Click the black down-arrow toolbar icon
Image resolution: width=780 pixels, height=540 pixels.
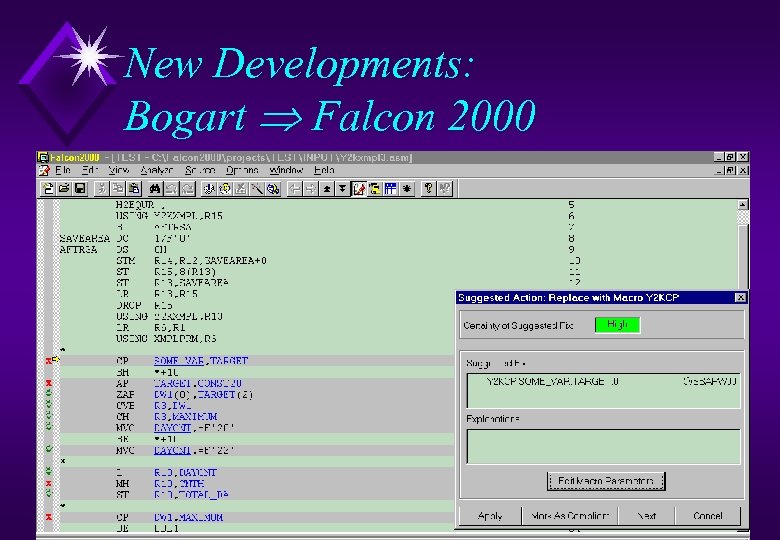click(x=342, y=188)
